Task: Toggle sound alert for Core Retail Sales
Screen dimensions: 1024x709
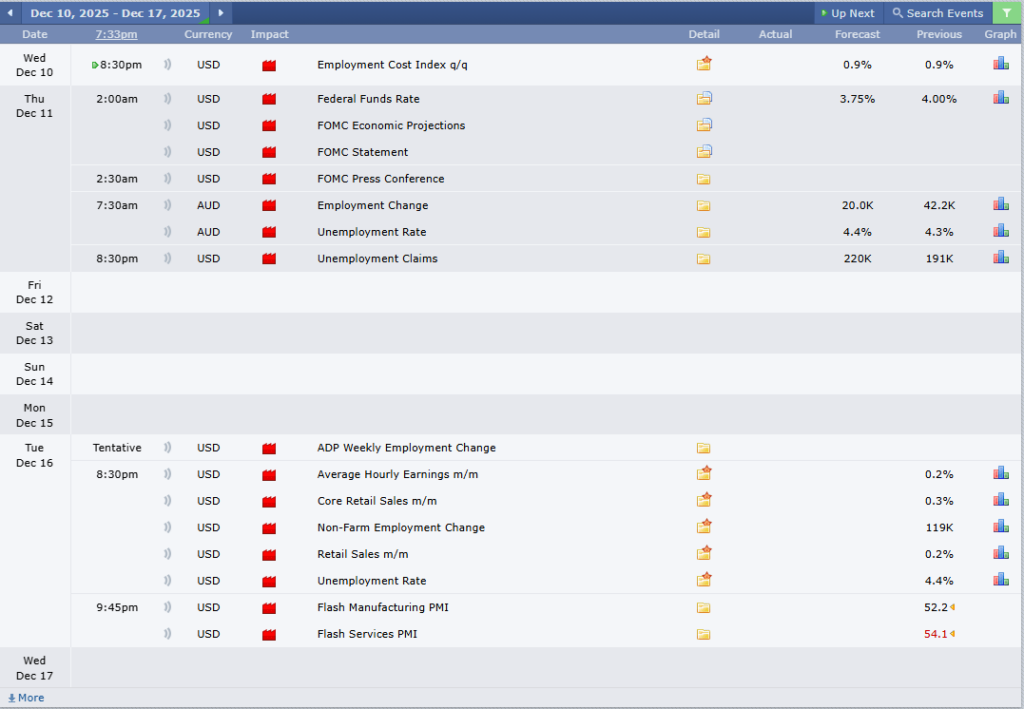Action: tap(167, 501)
